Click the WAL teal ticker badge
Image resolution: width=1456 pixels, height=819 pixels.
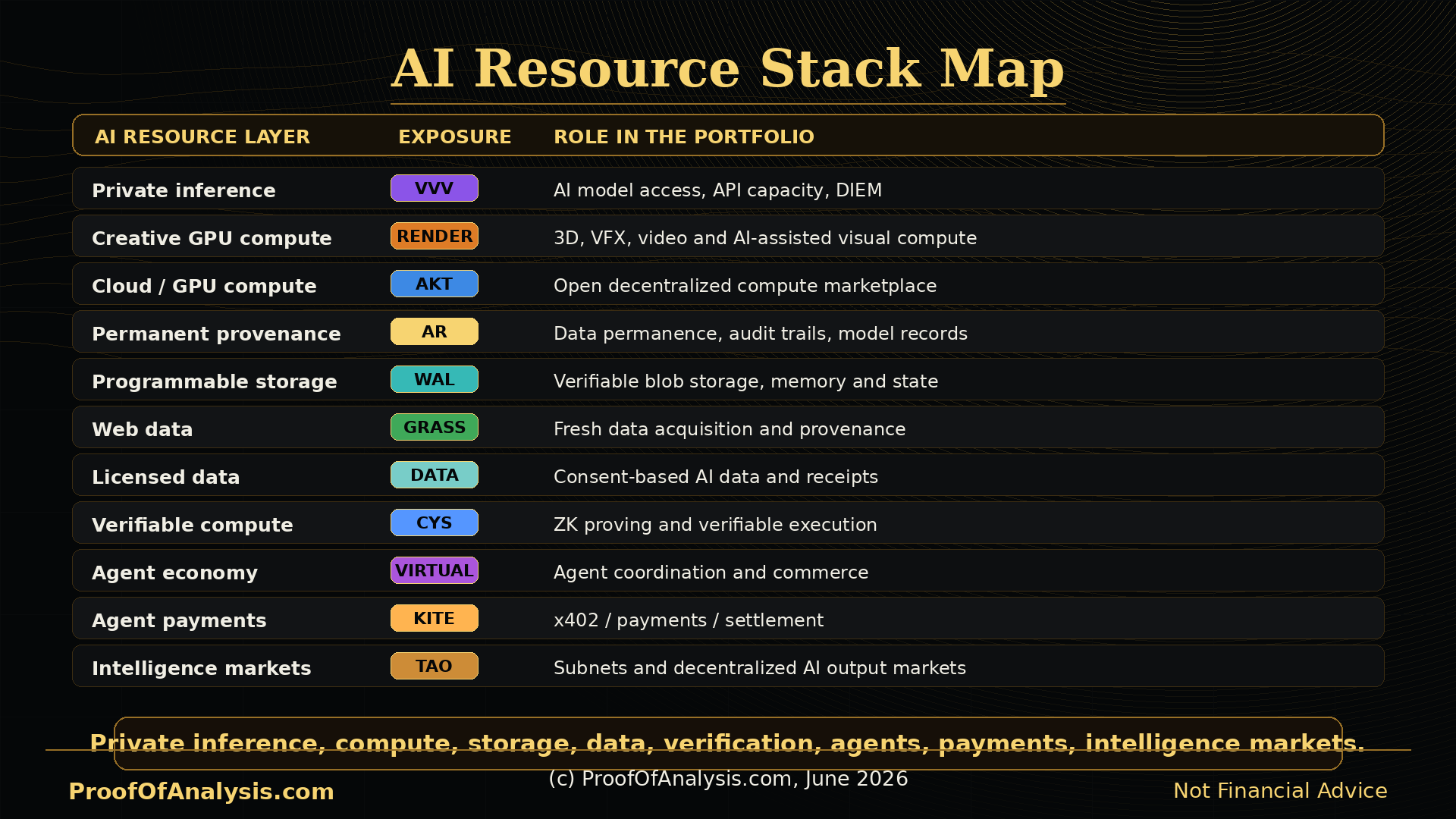(434, 379)
